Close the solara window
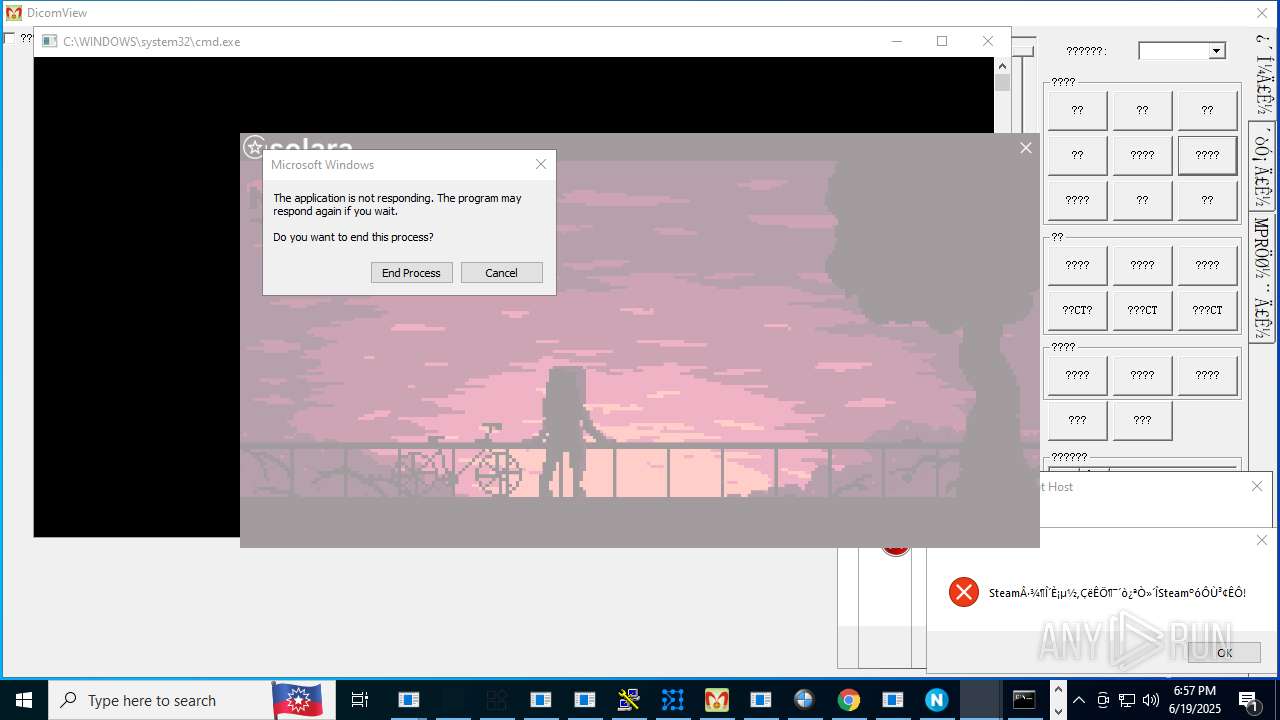Image resolution: width=1280 pixels, height=720 pixels. pos(1025,148)
